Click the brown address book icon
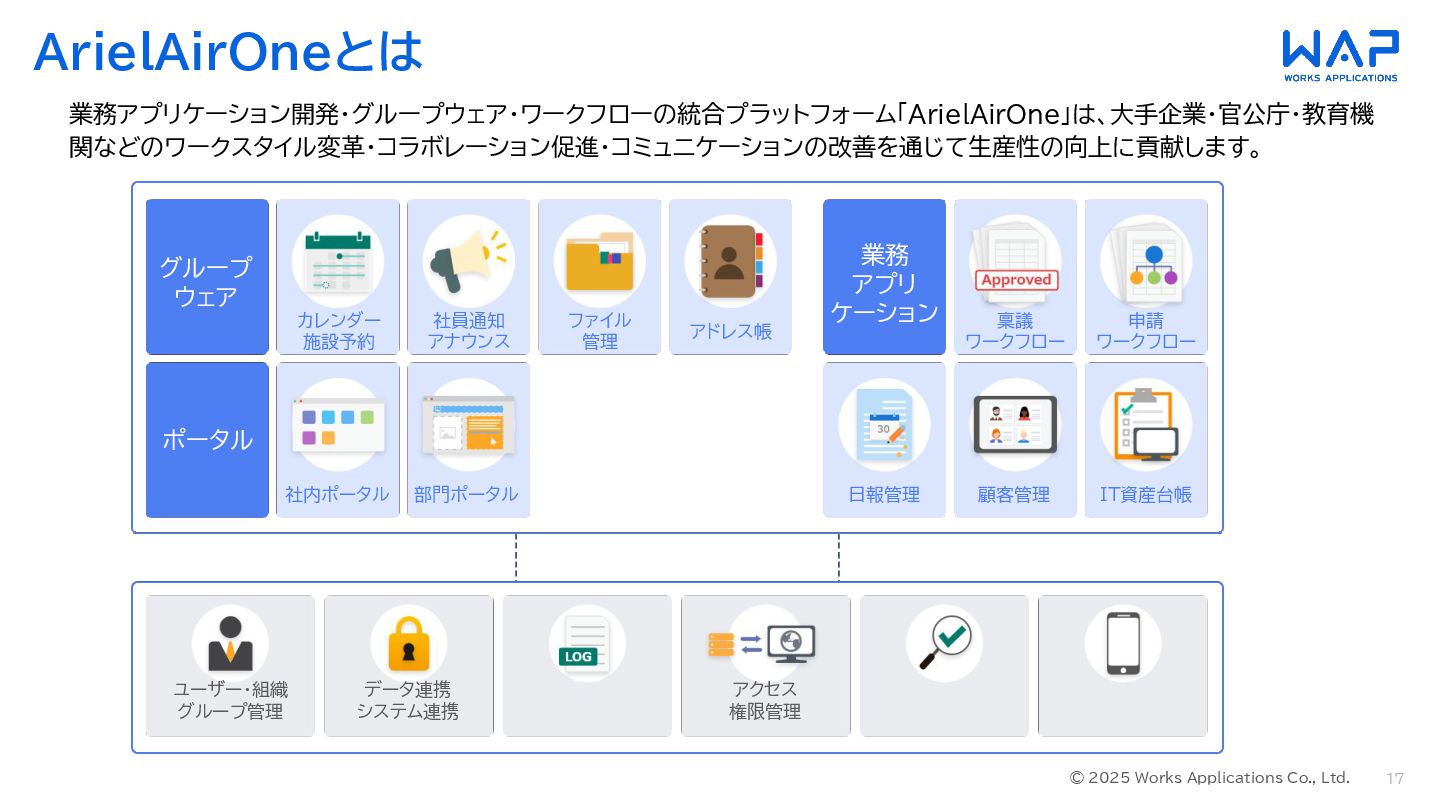The height and width of the screenshot is (810, 1440). 731,261
